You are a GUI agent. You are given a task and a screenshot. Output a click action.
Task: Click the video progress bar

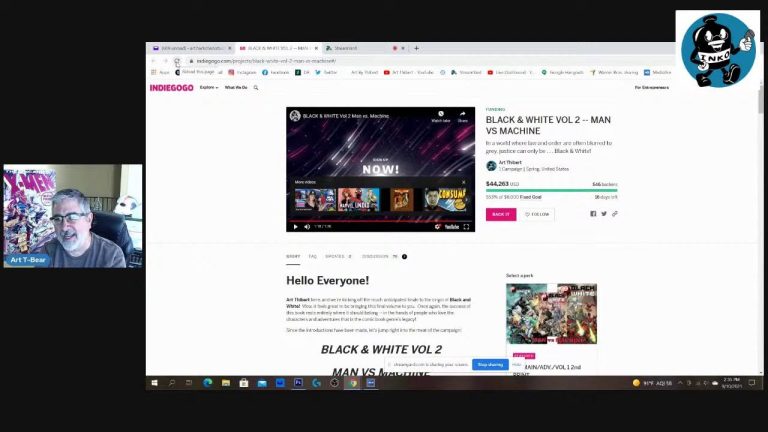click(x=380, y=219)
